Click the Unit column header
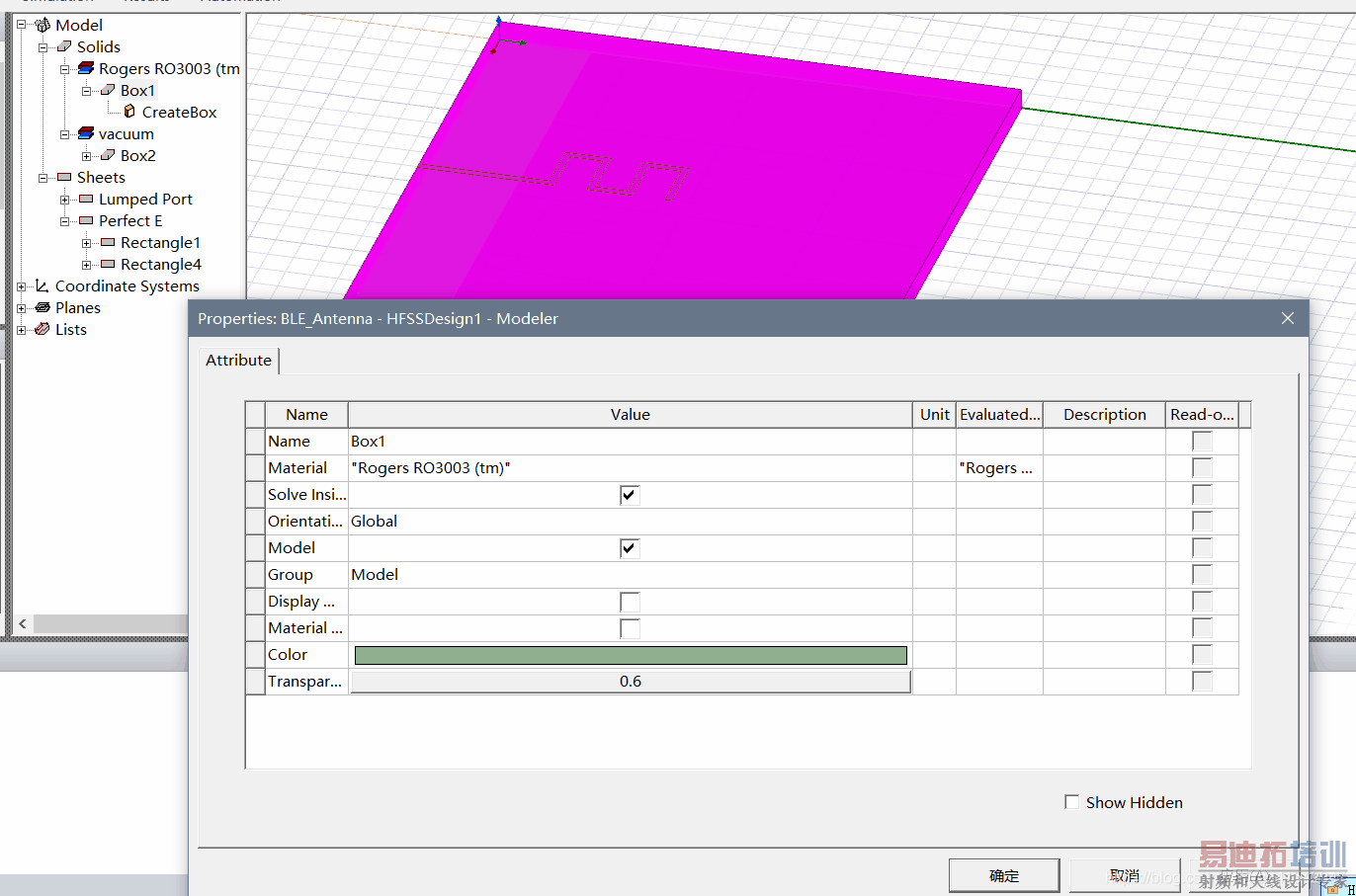The image size is (1356, 896). [x=935, y=415]
